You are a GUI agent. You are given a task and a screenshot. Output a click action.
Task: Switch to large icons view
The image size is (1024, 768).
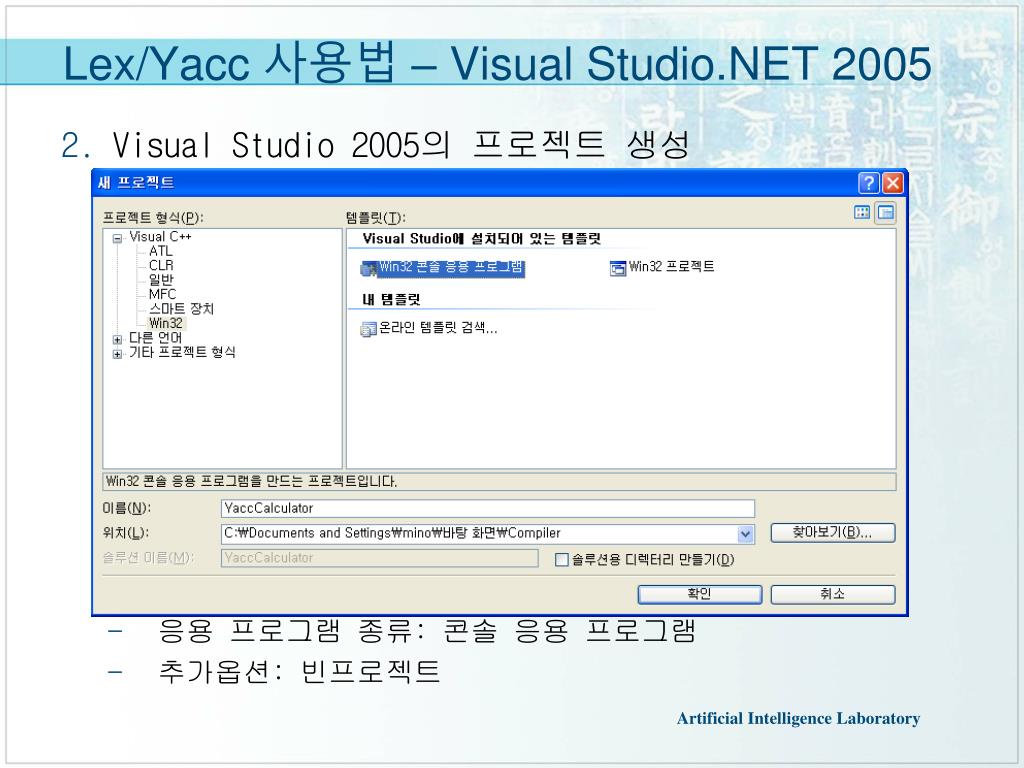pos(862,212)
